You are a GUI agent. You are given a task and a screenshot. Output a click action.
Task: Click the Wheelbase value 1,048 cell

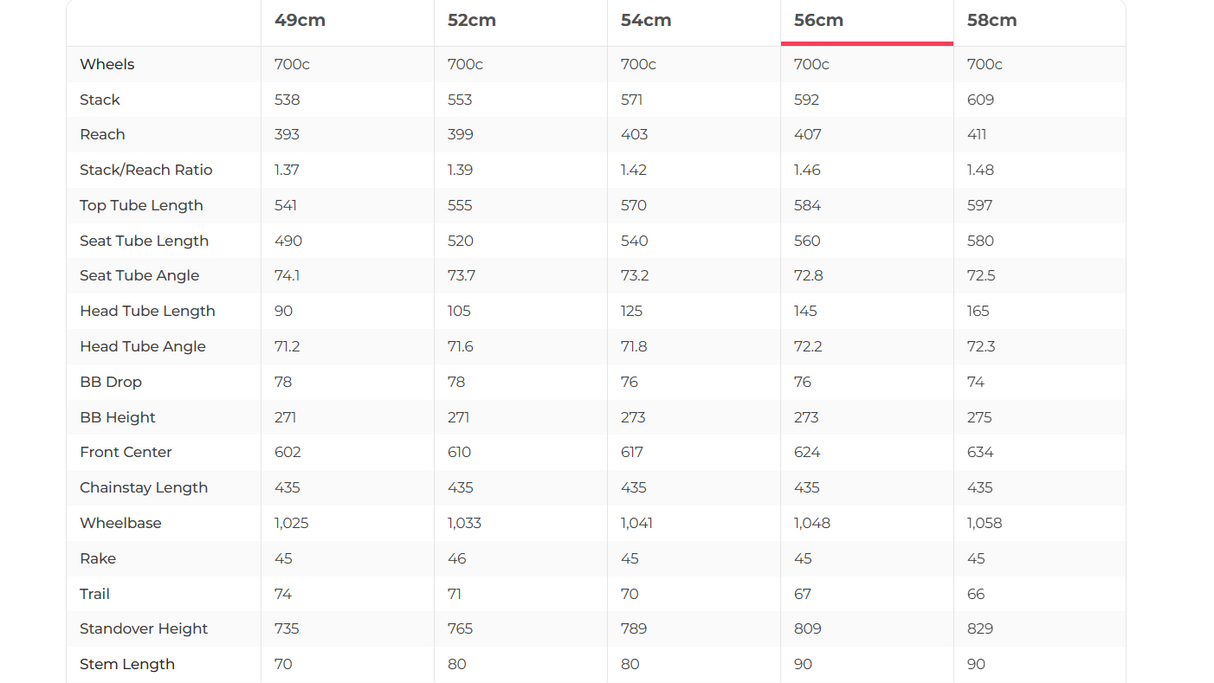pos(812,523)
